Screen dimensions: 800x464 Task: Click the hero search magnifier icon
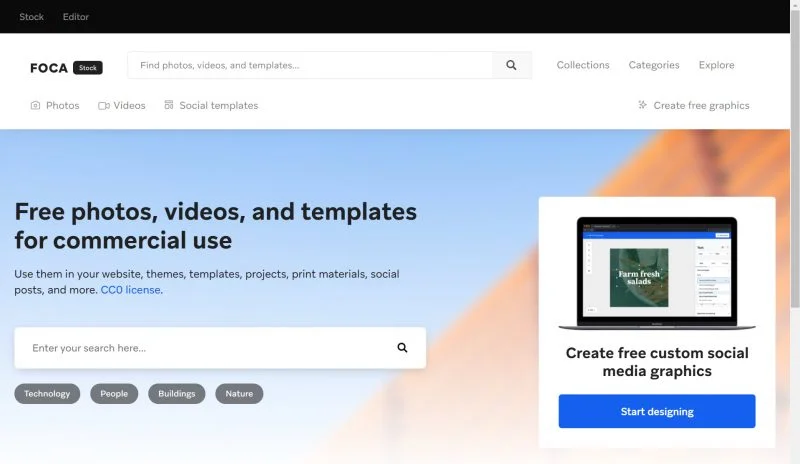pos(402,348)
